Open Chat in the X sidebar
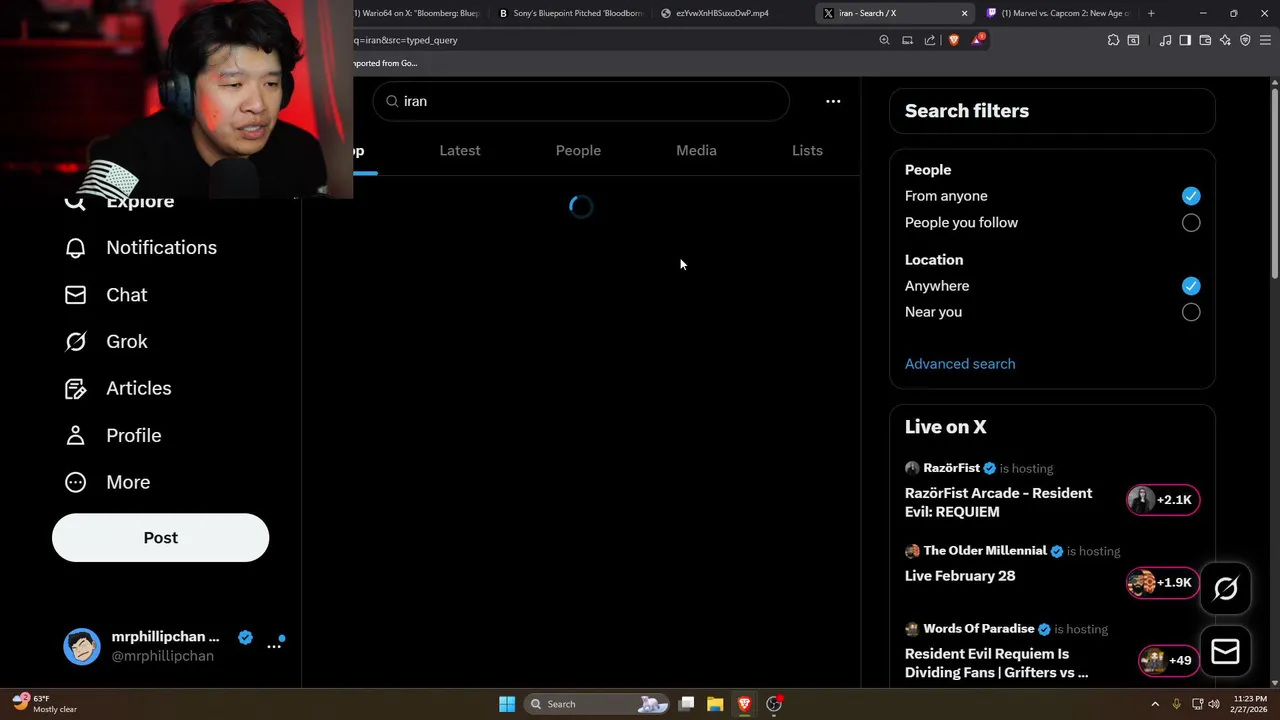 [x=105, y=294]
